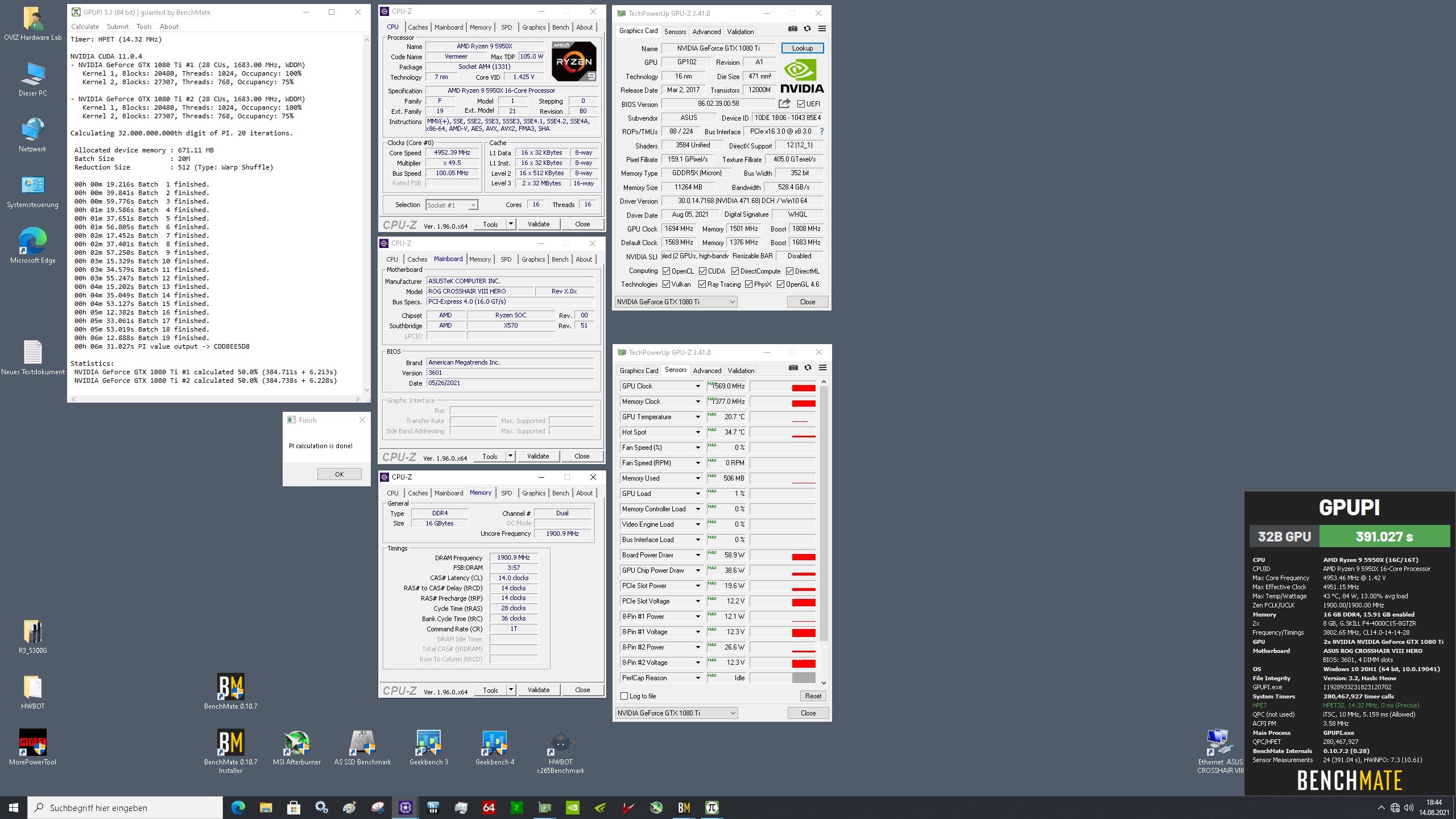Open R3_5300G desktop folder
Screen dimensions: 1456x819
(x=32, y=636)
